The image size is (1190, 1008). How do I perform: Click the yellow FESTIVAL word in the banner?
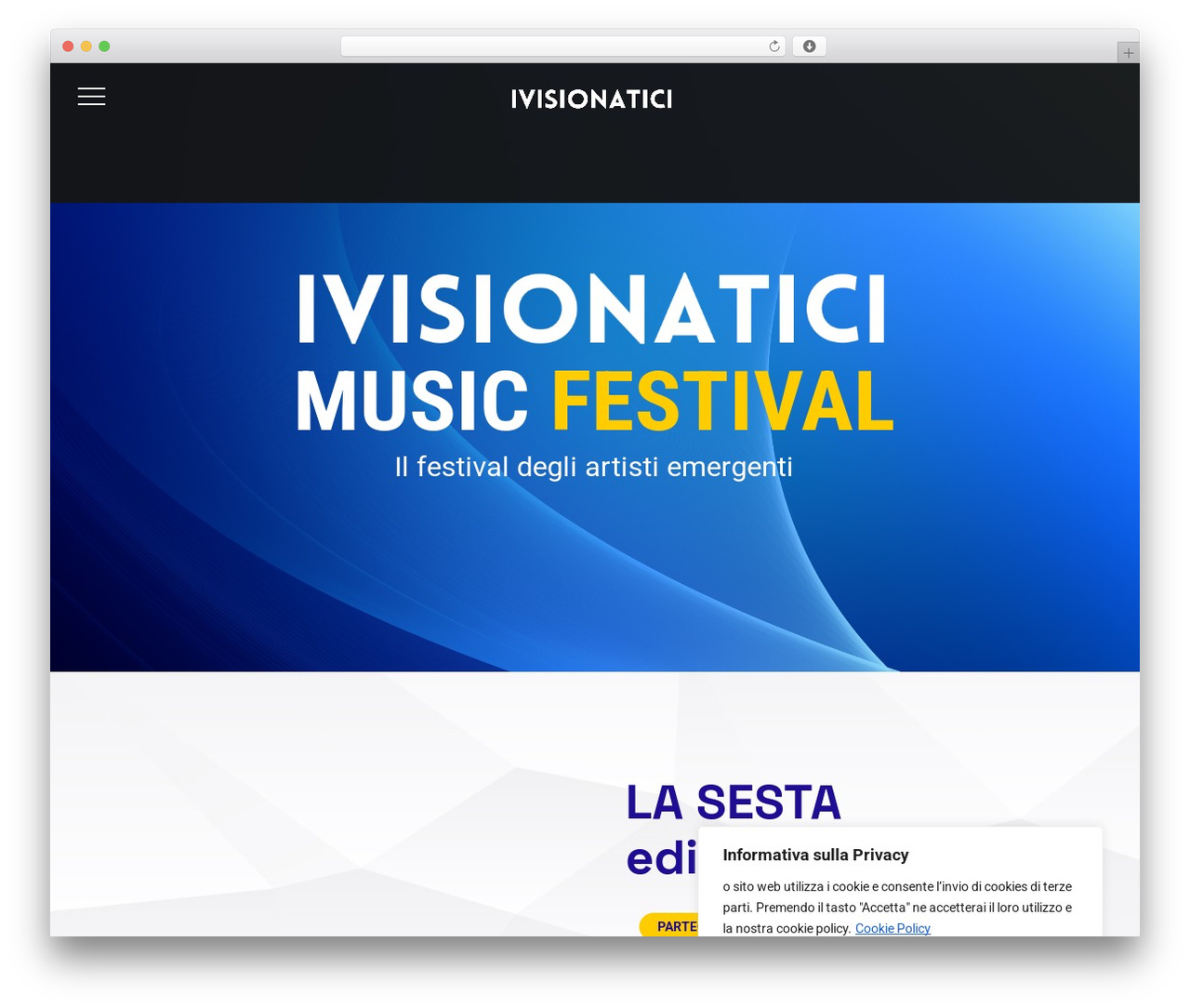pos(723,402)
